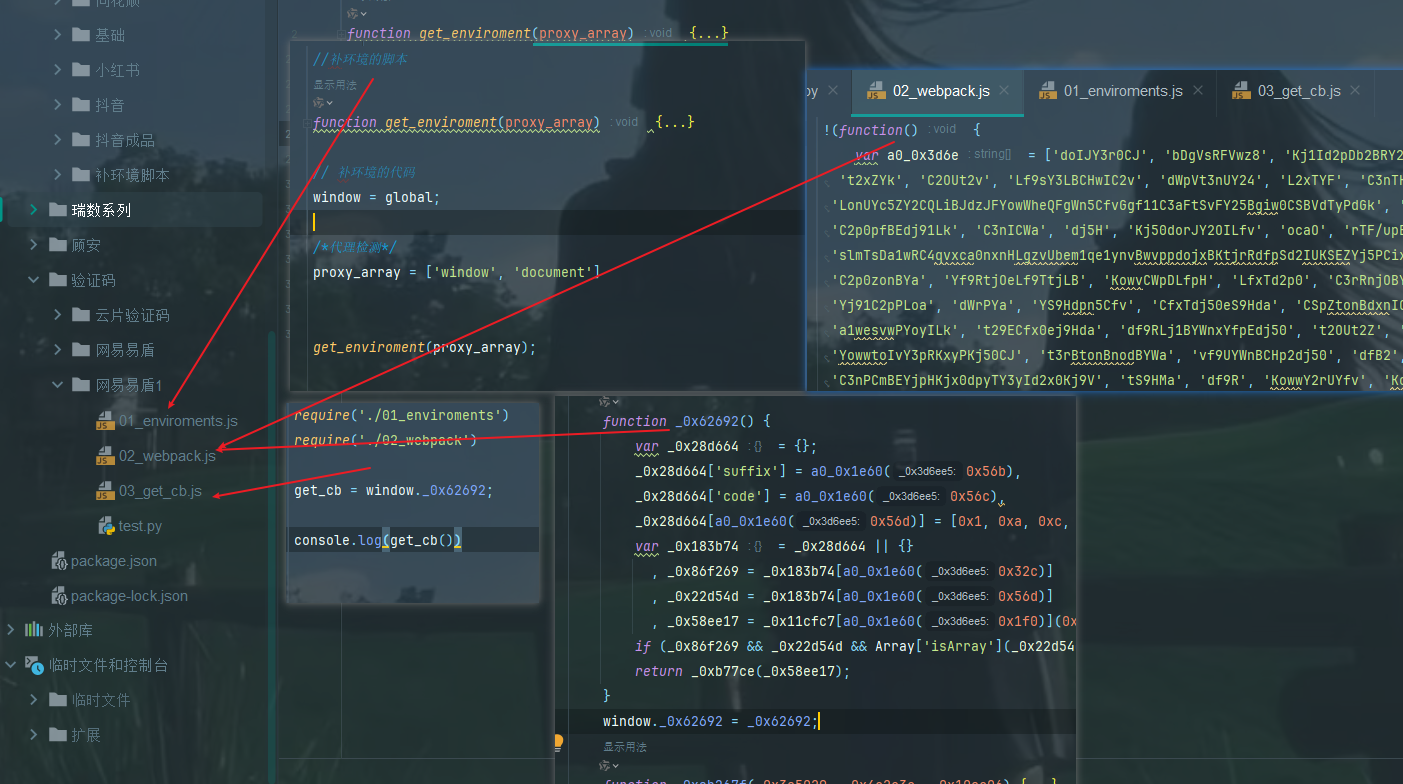This screenshot has width=1403, height=784.
Task: Click the folder icon beside 扩展
Action: pyautogui.click(x=57, y=735)
